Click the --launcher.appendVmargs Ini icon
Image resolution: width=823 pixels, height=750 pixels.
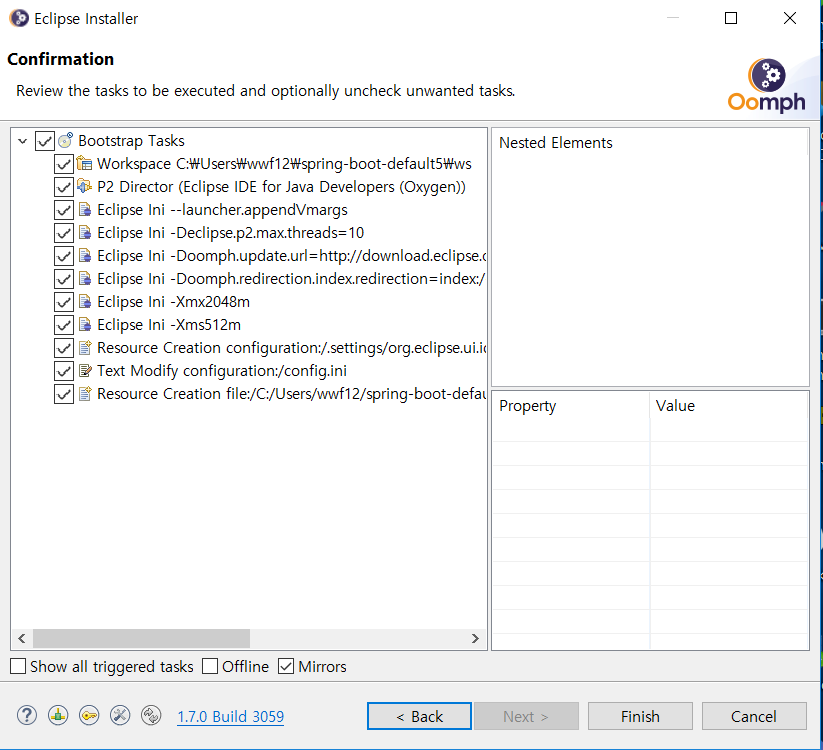(85, 209)
